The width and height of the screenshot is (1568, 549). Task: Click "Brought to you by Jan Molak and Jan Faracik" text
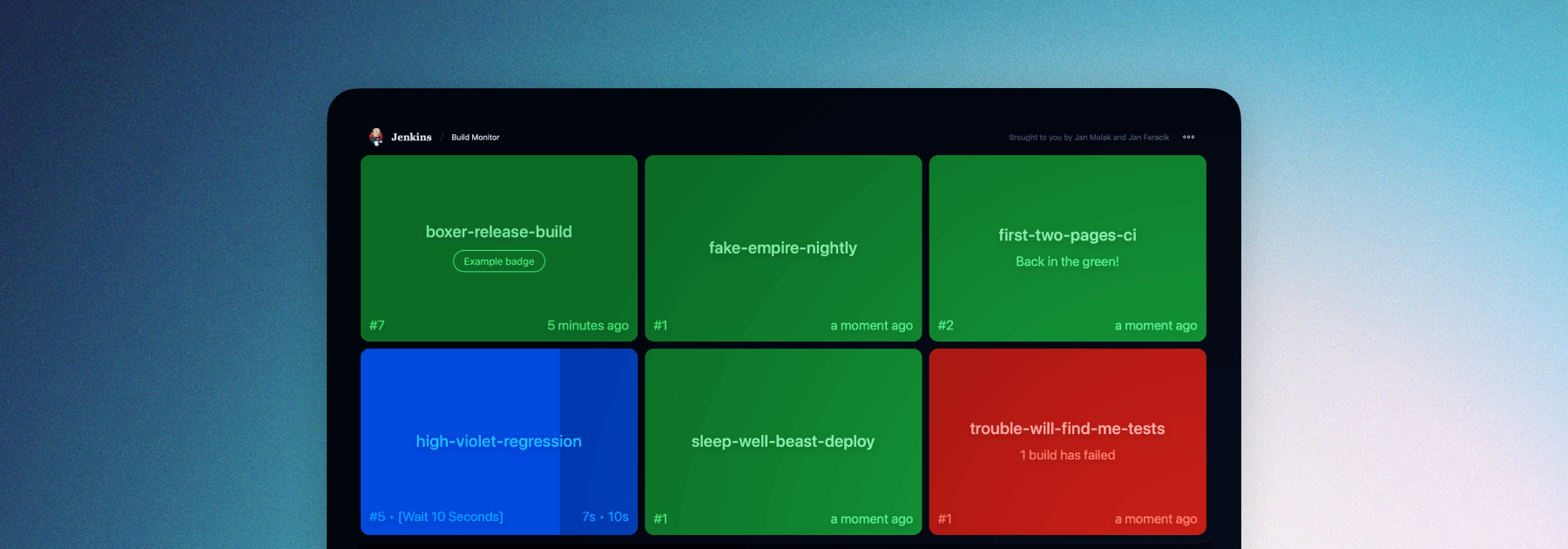point(1089,138)
